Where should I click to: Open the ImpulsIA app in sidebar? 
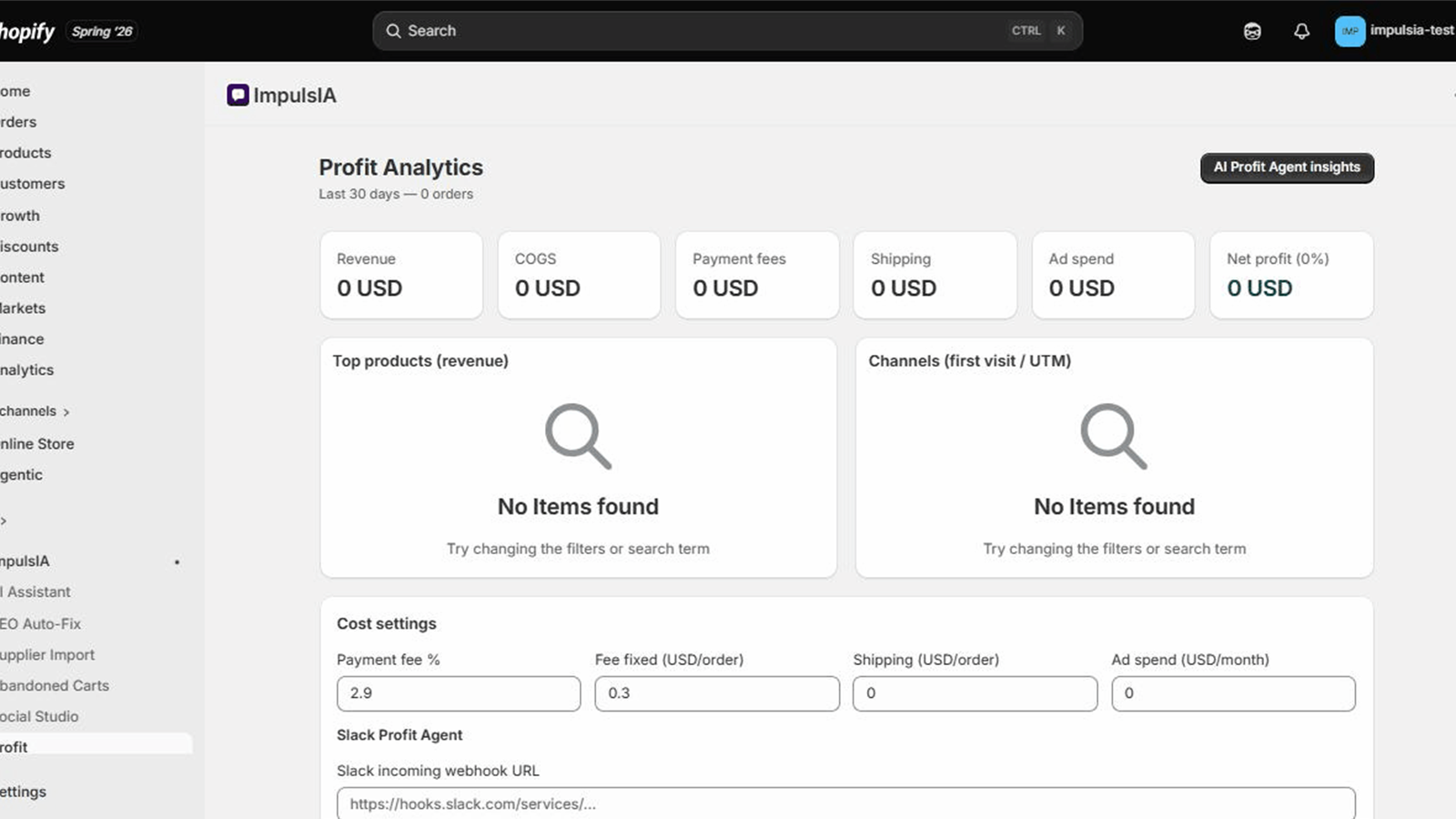coord(25,561)
